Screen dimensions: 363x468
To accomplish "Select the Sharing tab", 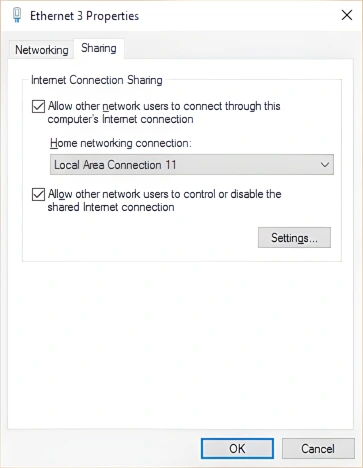I will click(99, 48).
